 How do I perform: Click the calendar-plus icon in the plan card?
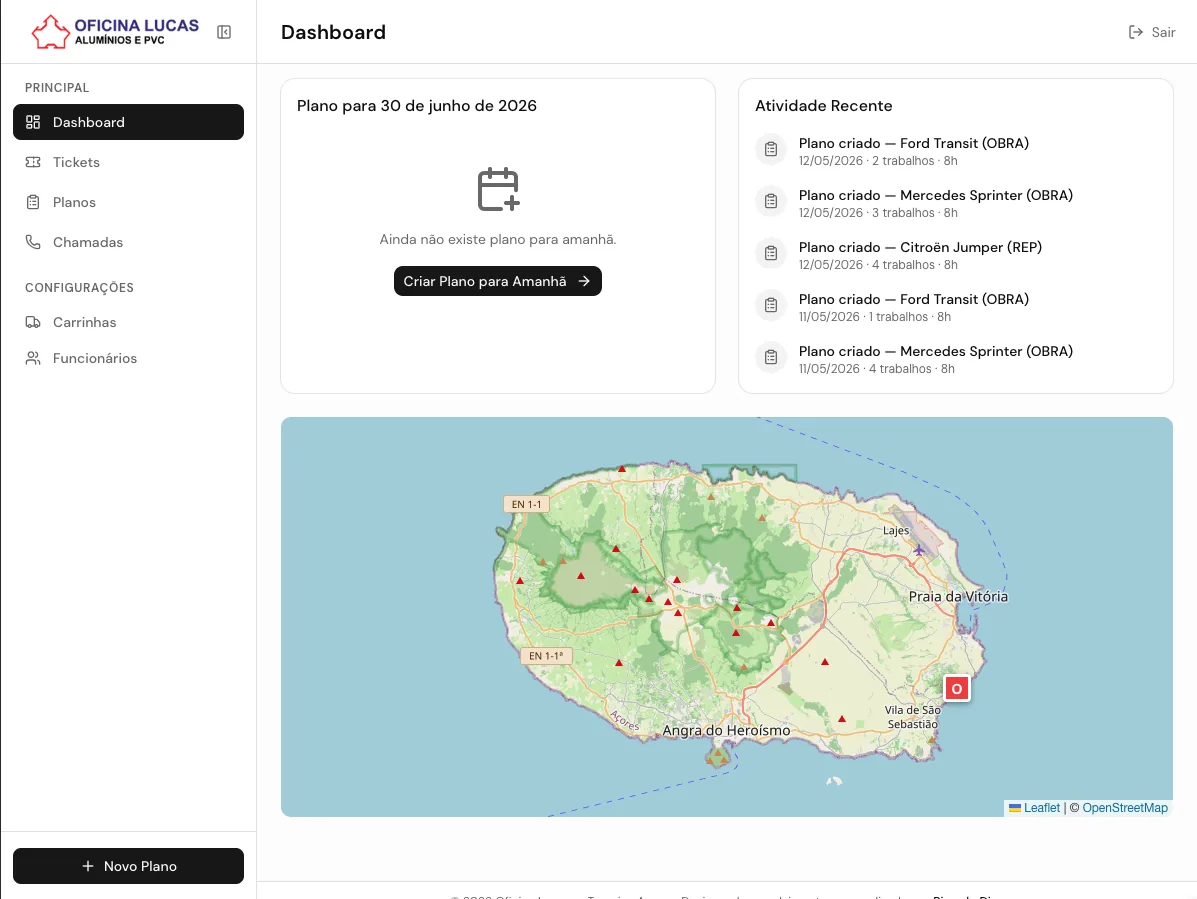tap(498, 189)
